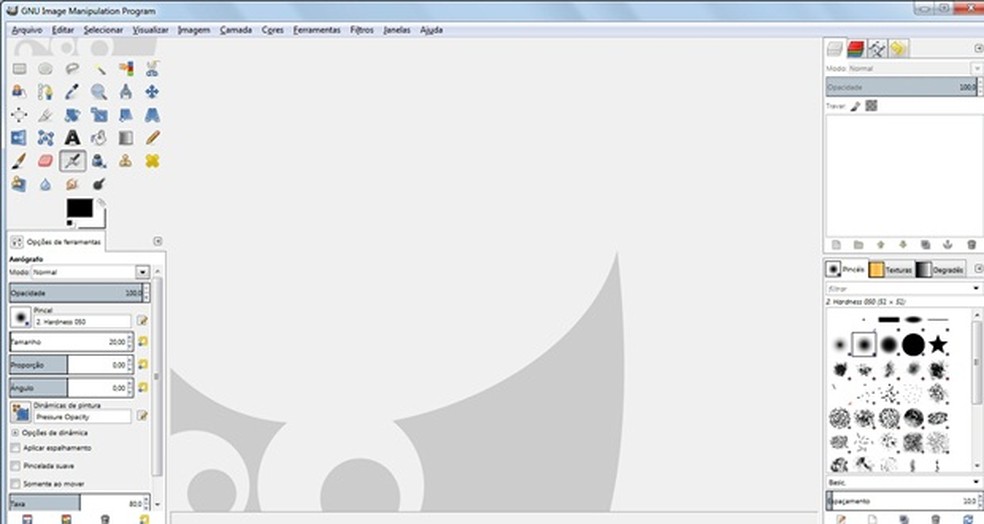Select the Clone stamp tool
Screen dimensions: 984x524
[x=126, y=161]
